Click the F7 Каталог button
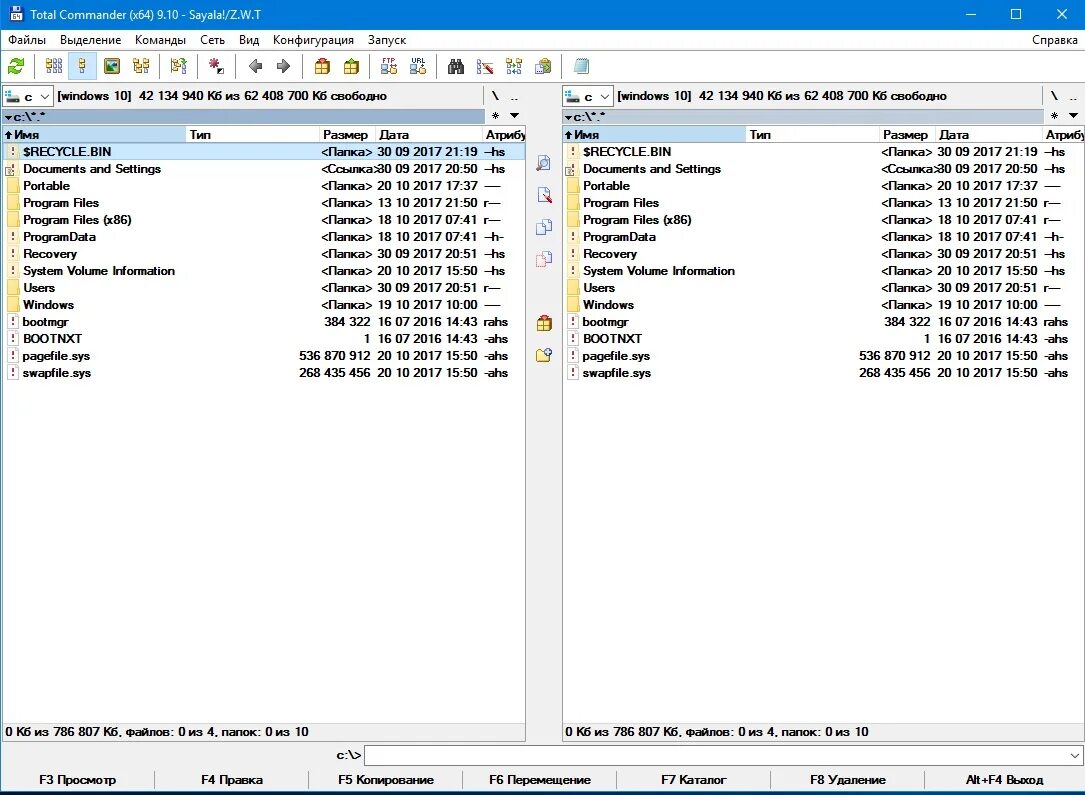The height and width of the screenshot is (795, 1085). (x=693, y=780)
